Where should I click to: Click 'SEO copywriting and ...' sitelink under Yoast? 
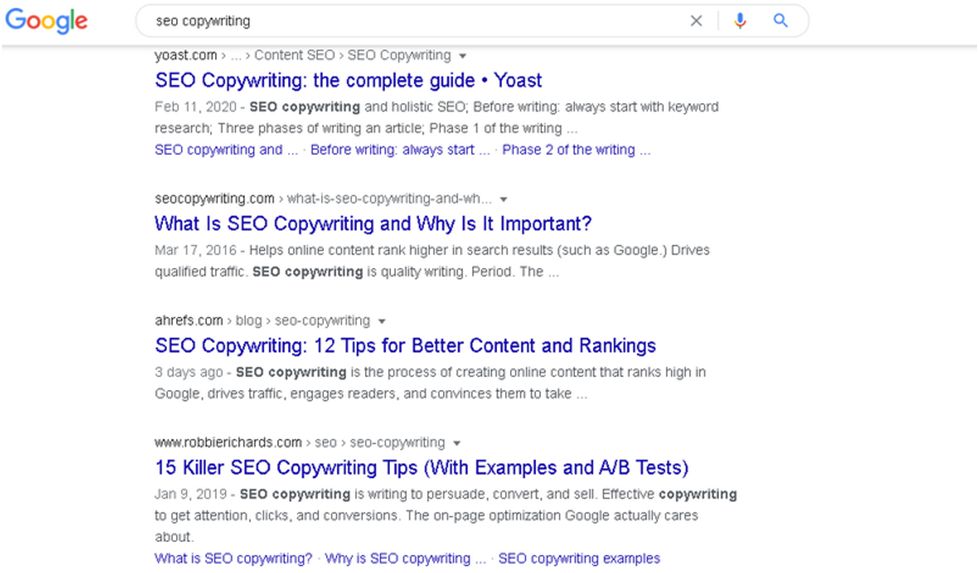click(x=226, y=150)
